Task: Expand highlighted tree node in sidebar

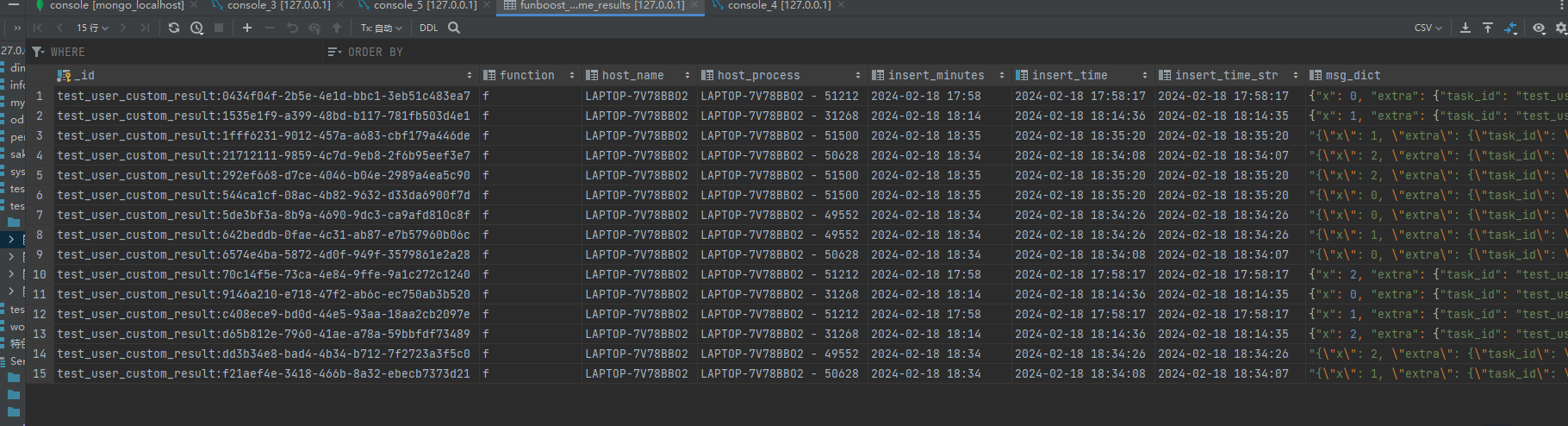Action: click(11, 239)
